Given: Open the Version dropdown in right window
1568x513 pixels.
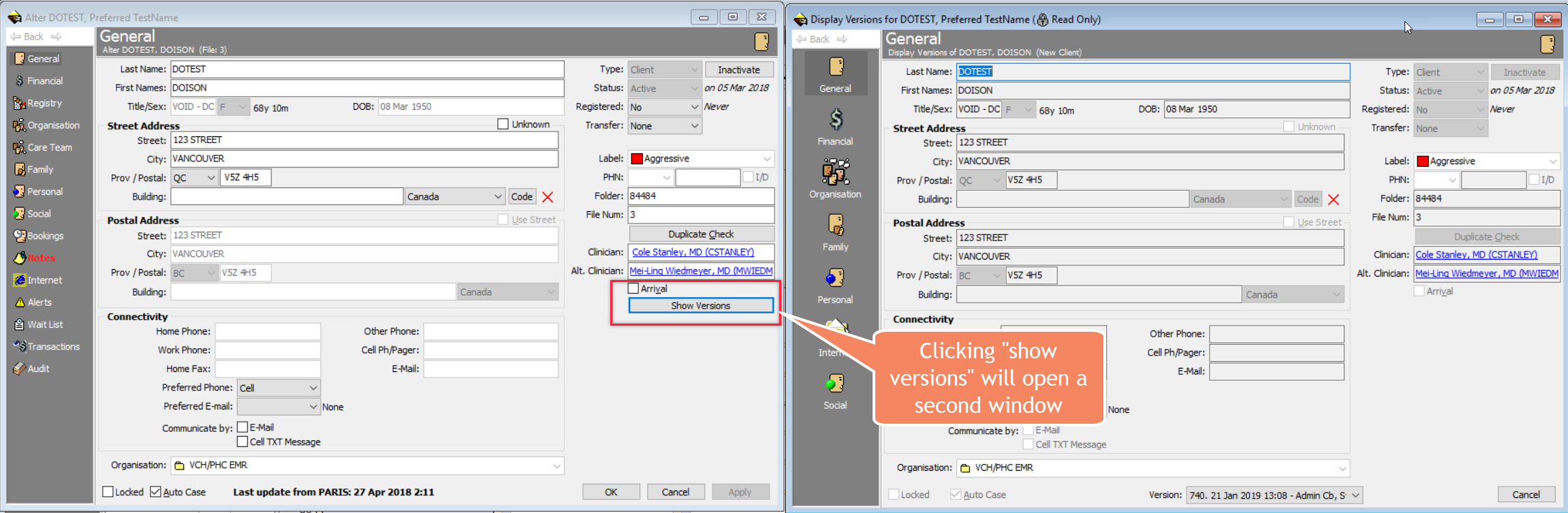Looking at the screenshot, I should coord(1355,495).
